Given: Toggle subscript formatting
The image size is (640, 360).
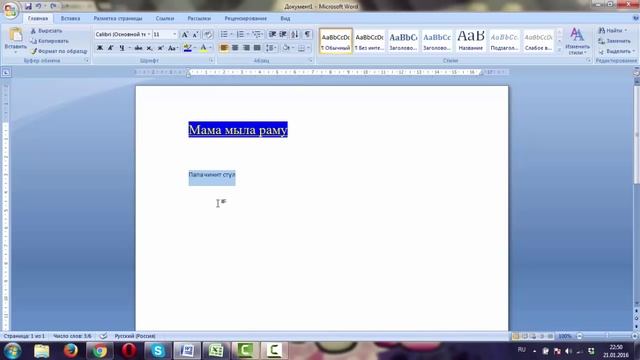Looking at the screenshot, I should pyautogui.click(x=149, y=48).
